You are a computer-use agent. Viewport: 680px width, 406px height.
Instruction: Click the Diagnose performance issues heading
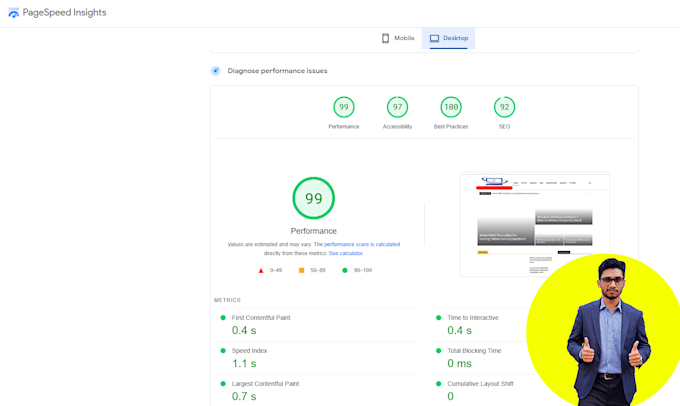278,71
